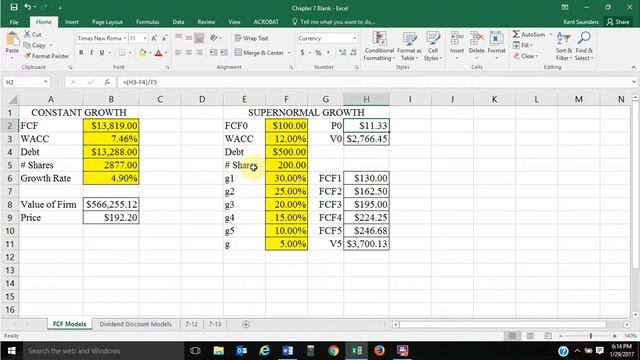Expand the formula bar
Viewport: 640px width, 360px height.
pos(633,82)
